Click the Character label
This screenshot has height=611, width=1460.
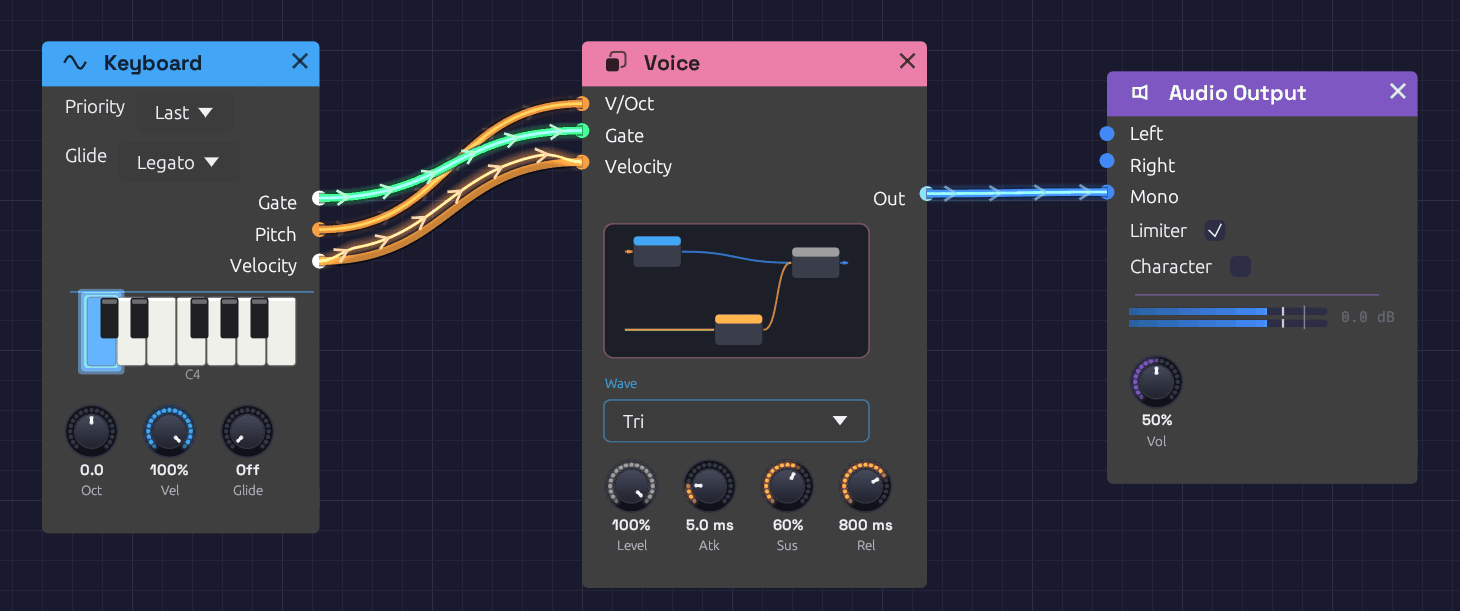pyautogui.click(x=1171, y=267)
